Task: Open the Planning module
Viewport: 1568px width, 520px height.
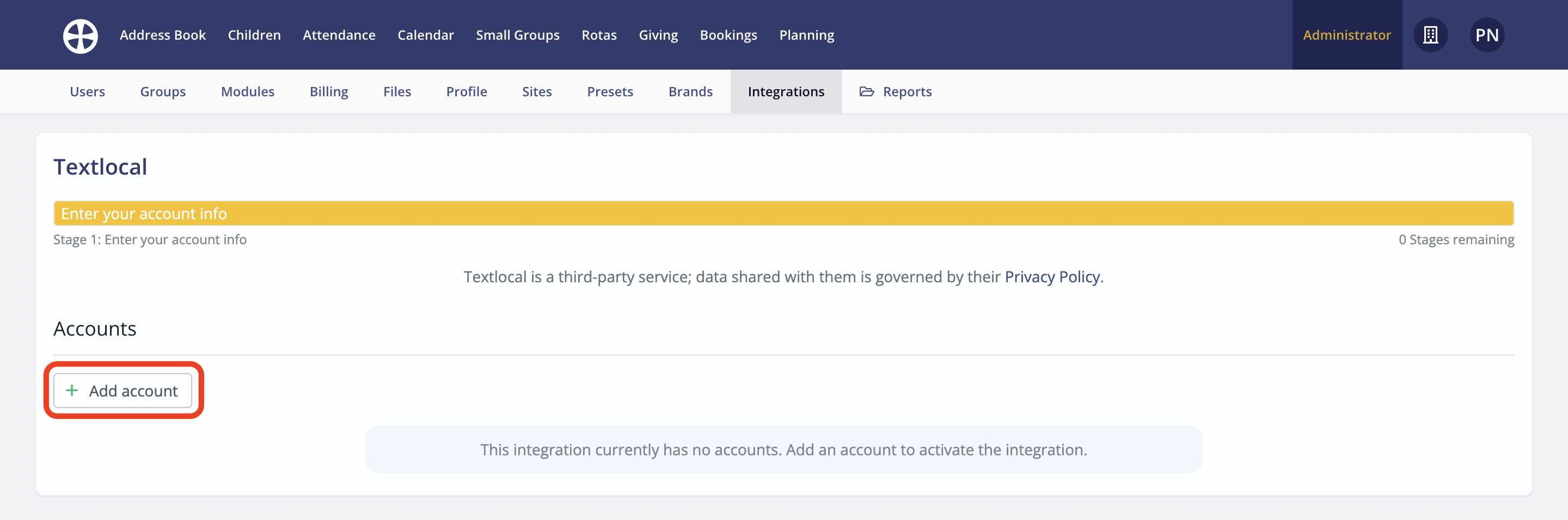Action: click(x=806, y=35)
